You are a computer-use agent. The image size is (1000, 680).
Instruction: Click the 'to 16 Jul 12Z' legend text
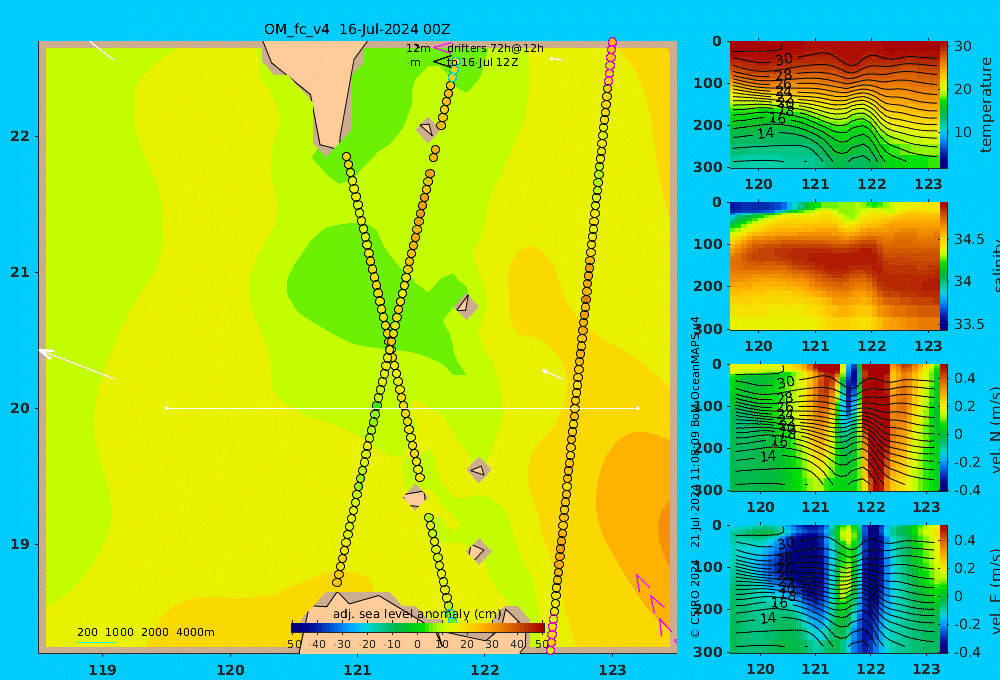coord(482,63)
